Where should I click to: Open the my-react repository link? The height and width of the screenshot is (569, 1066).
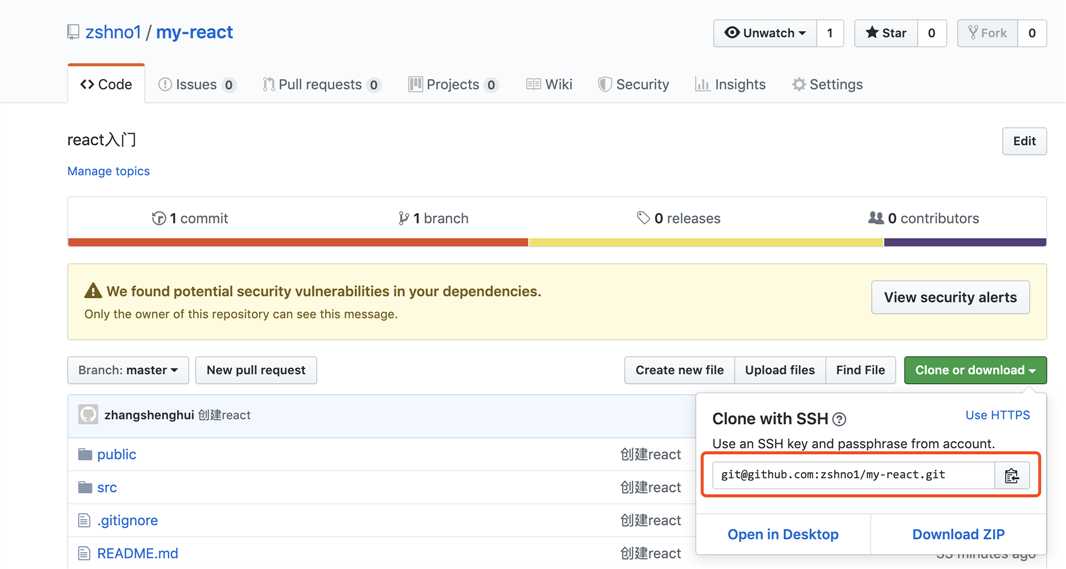194,32
